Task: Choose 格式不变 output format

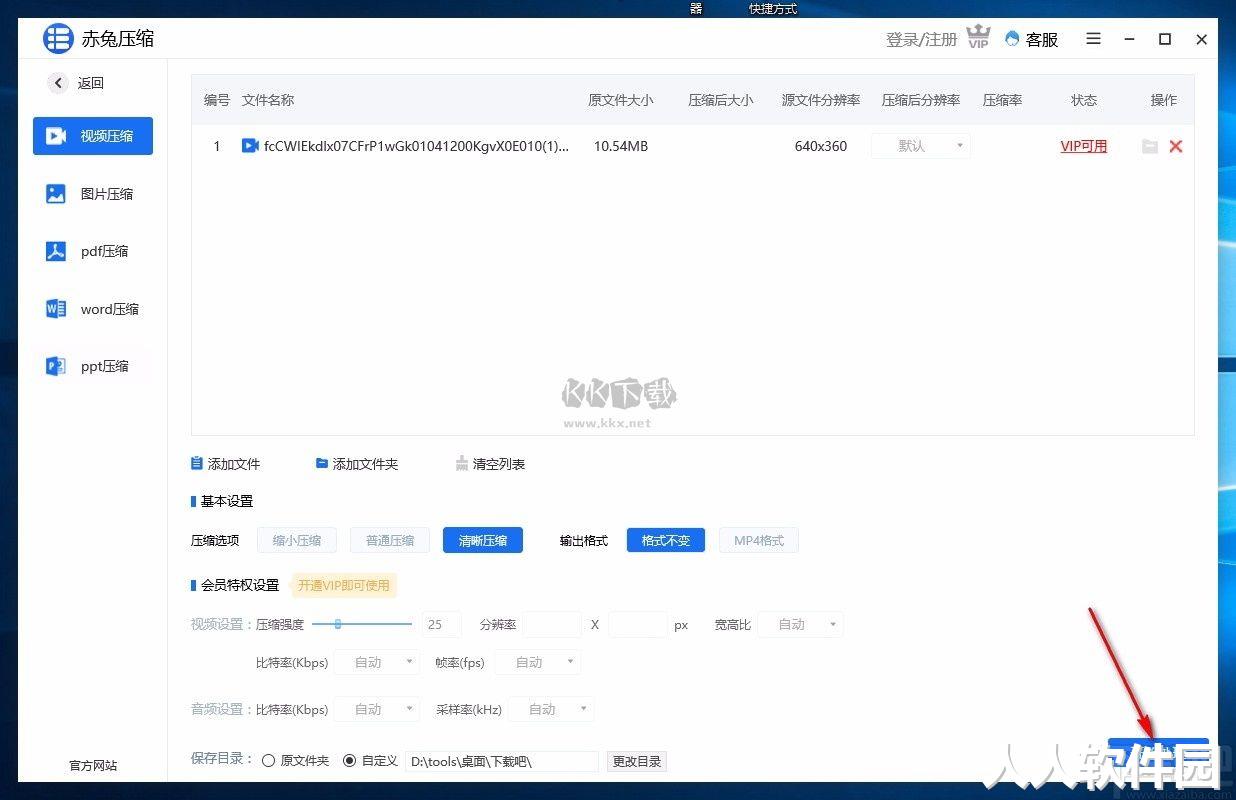Action: point(666,540)
